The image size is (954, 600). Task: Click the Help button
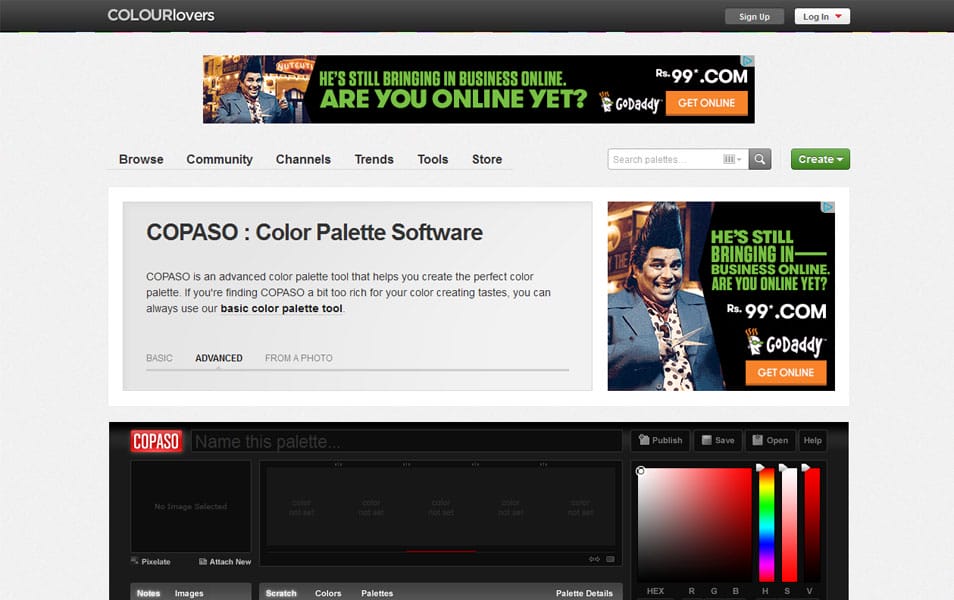coord(812,441)
